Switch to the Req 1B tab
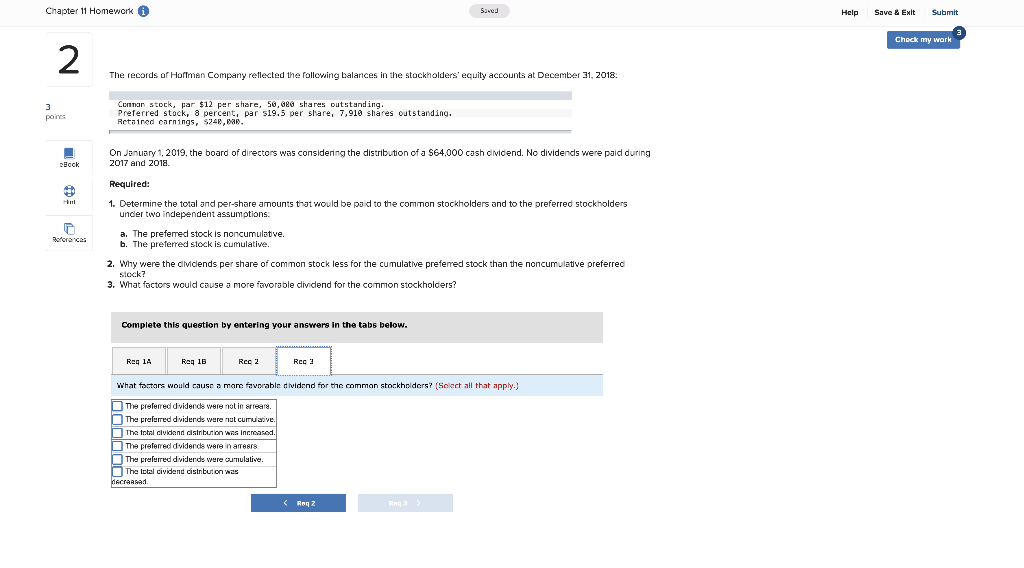The width and height of the screenshot is (1024, 568). [193, 361]
